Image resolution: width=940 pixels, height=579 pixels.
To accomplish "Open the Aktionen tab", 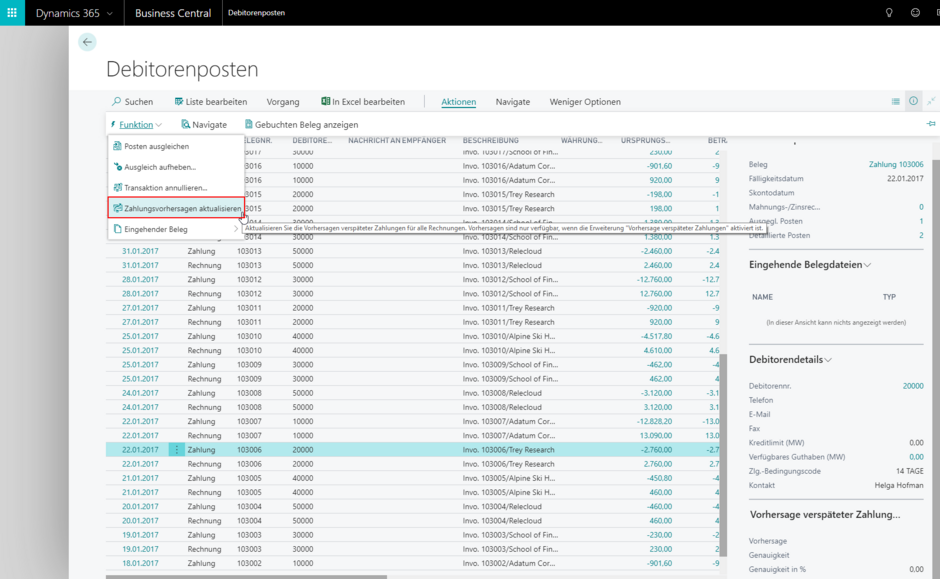I will [459, 102].
